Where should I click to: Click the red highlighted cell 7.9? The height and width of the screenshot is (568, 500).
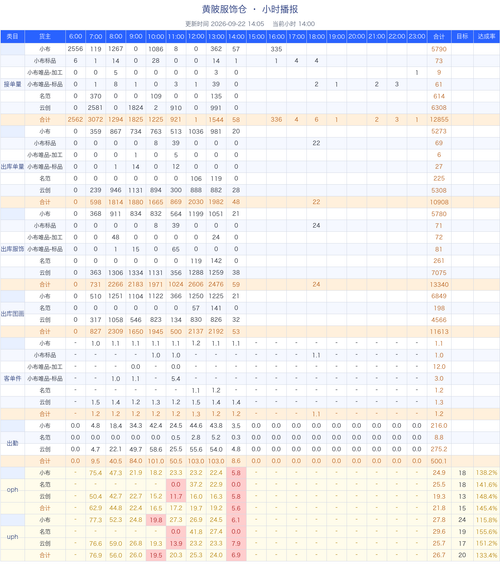(x=236, y=543)
